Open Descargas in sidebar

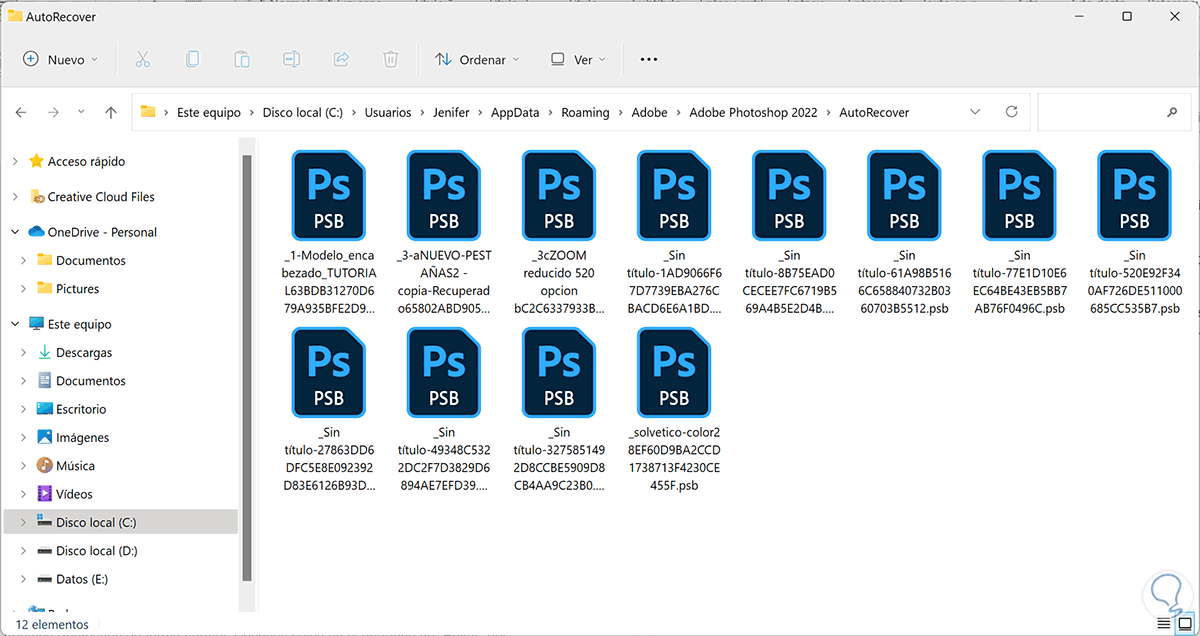[84, 353]
